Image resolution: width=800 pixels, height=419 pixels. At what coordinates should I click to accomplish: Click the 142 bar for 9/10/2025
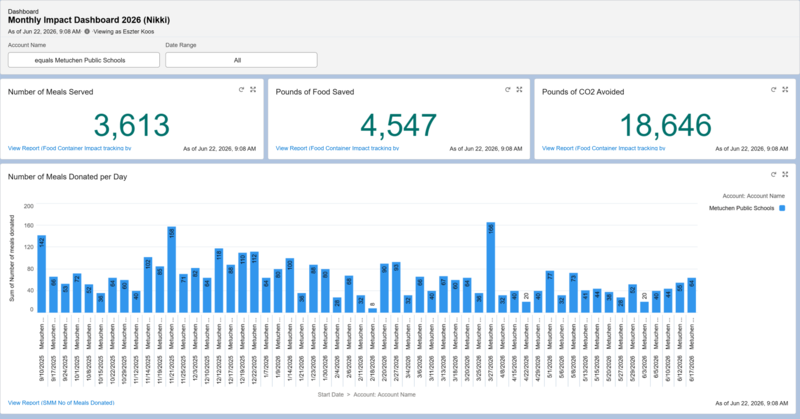click(x=42, y=274)
